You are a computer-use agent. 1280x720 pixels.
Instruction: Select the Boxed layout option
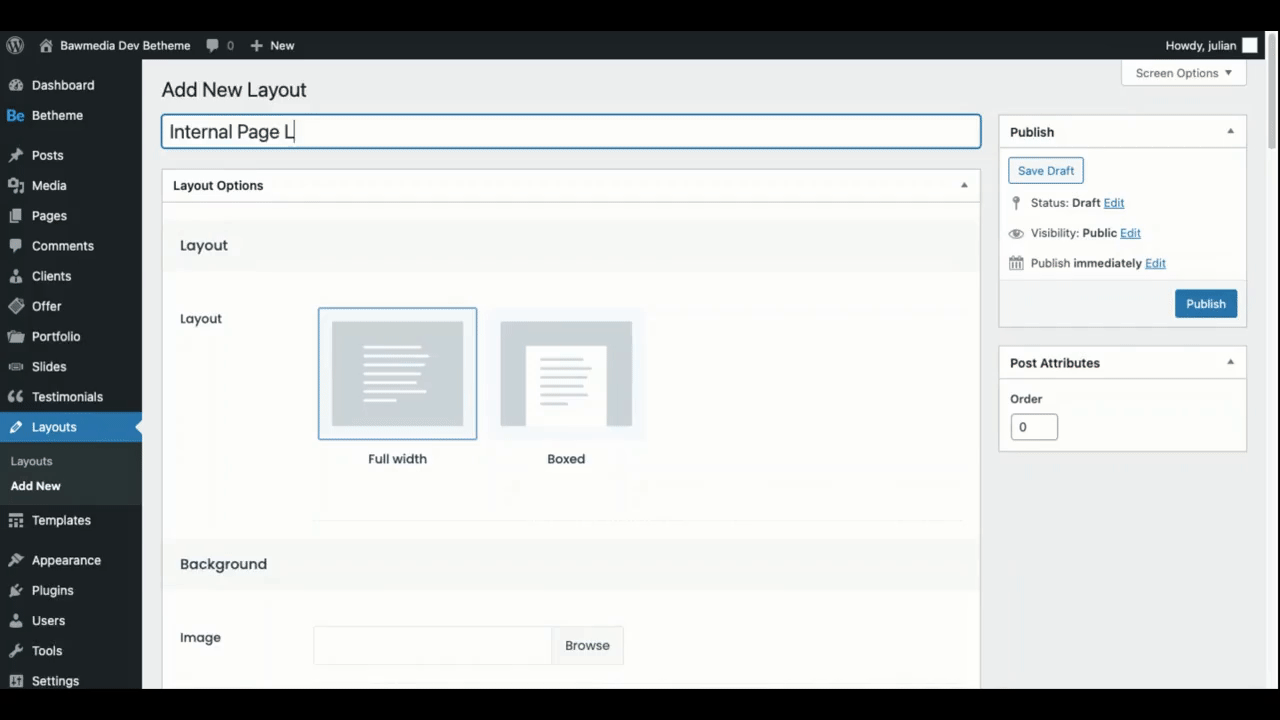(x=566, y=374)
